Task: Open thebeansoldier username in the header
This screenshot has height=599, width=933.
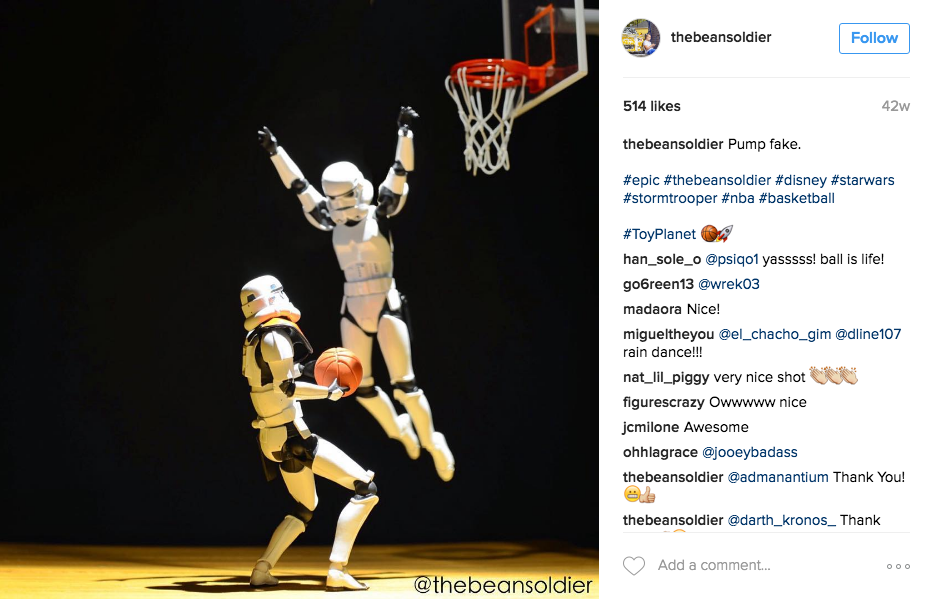Action: point(721,37)
